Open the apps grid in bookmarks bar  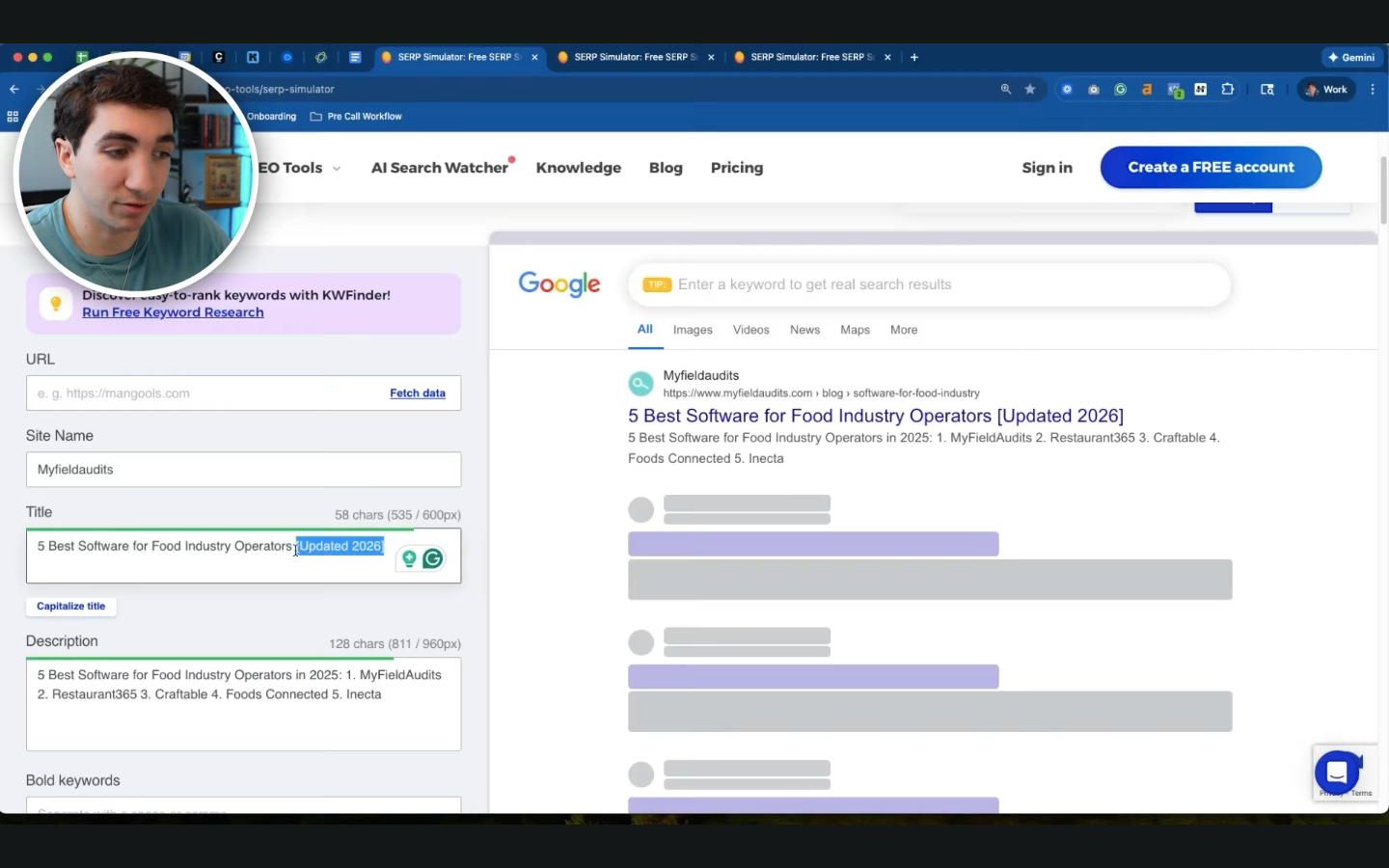(x=13, y=117)
